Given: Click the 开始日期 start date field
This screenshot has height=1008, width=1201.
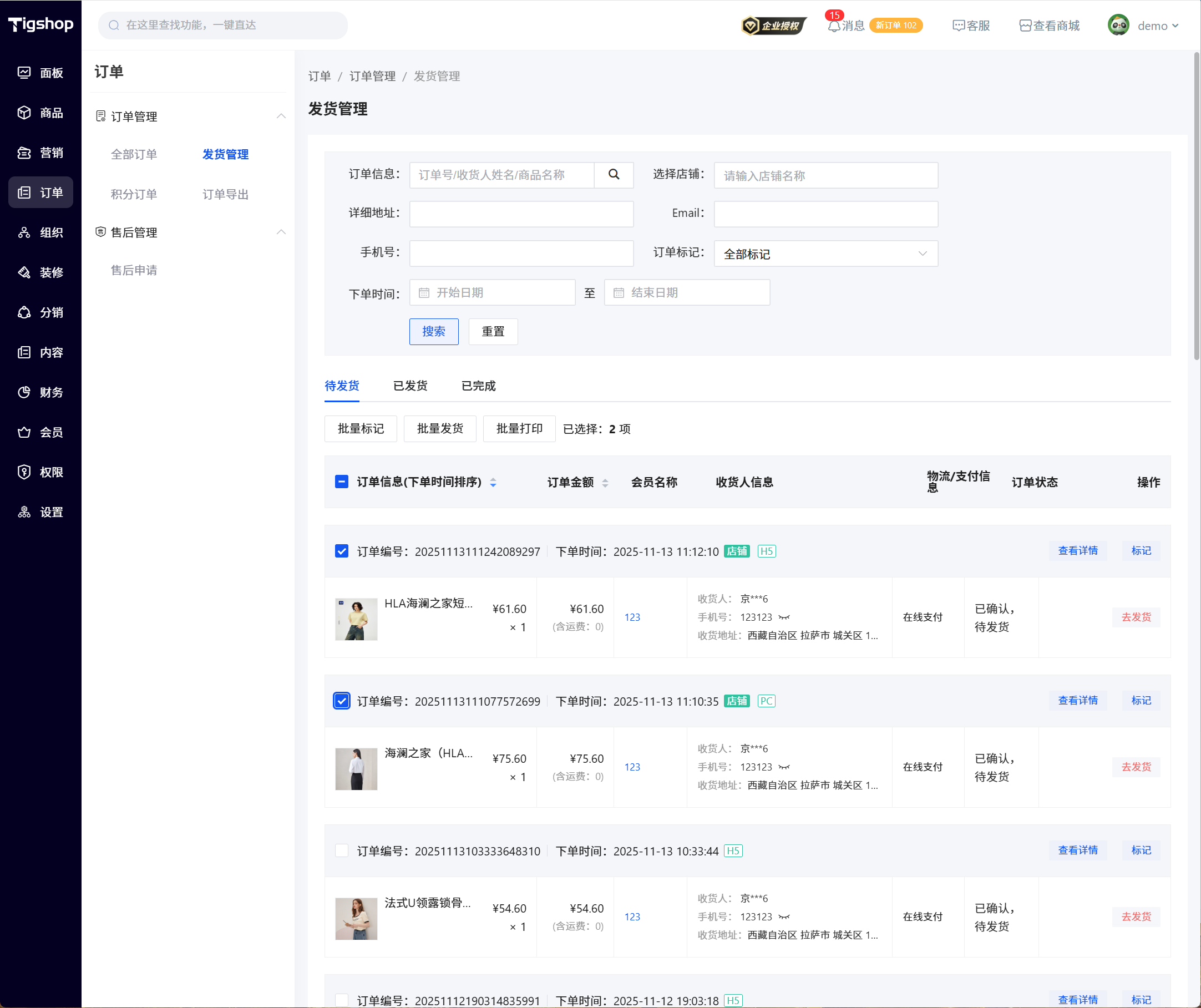Looking at the screenshot, I should pos(492,293).
